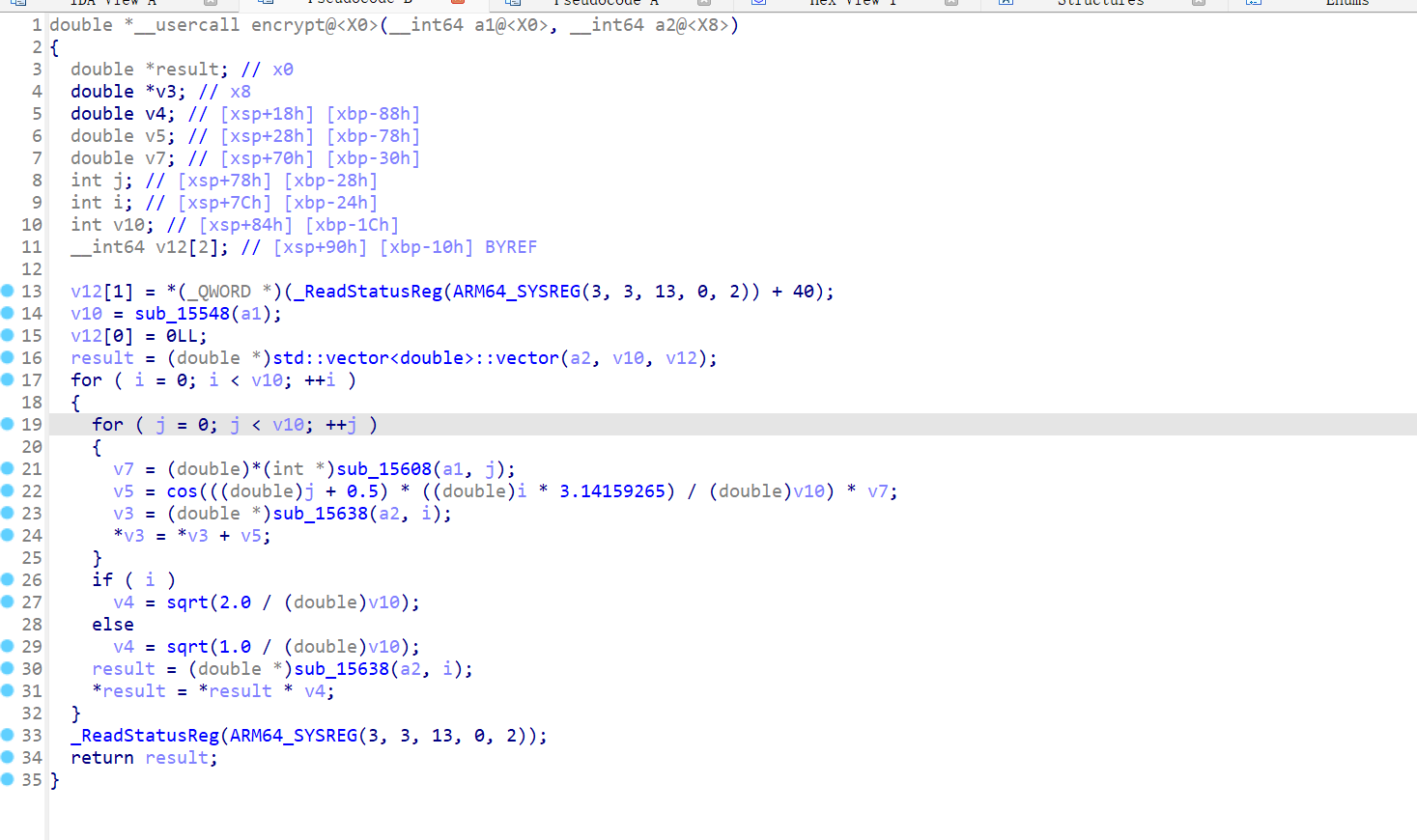Select the sub_15608 function call

coord(384,469)
